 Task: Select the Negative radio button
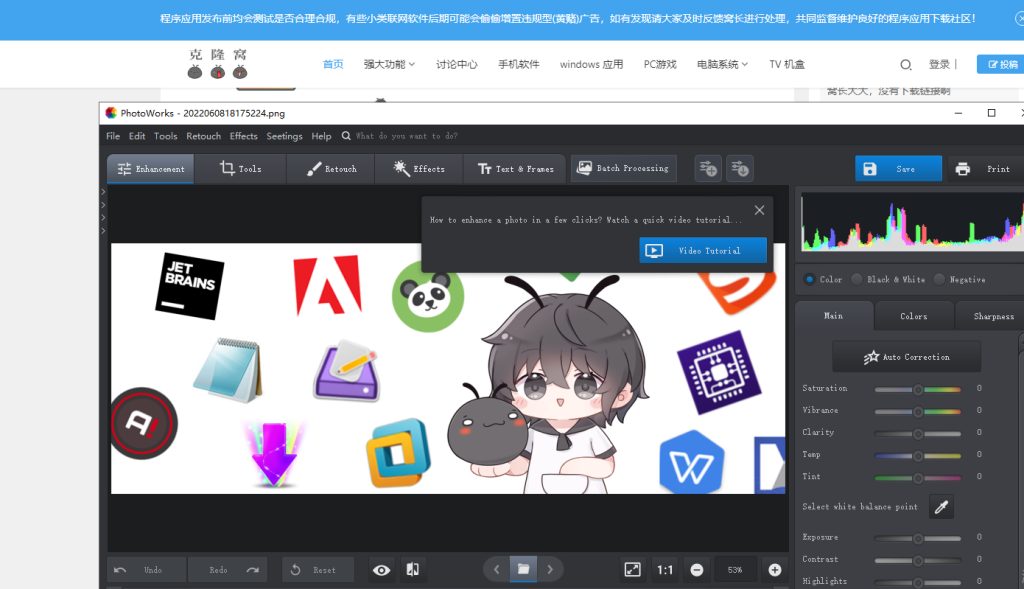(x=939, y=279)
